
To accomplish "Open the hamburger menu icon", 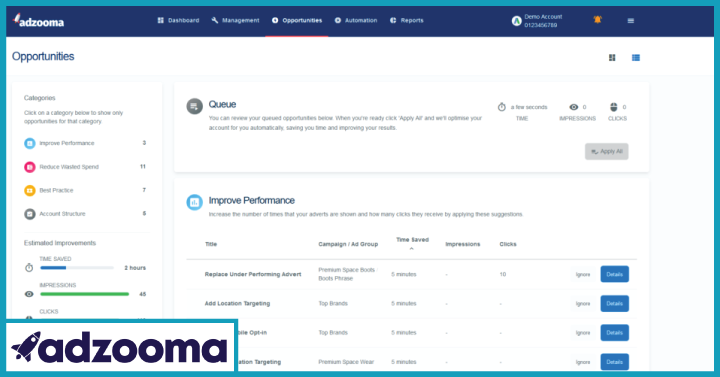I will click(630, 21).
